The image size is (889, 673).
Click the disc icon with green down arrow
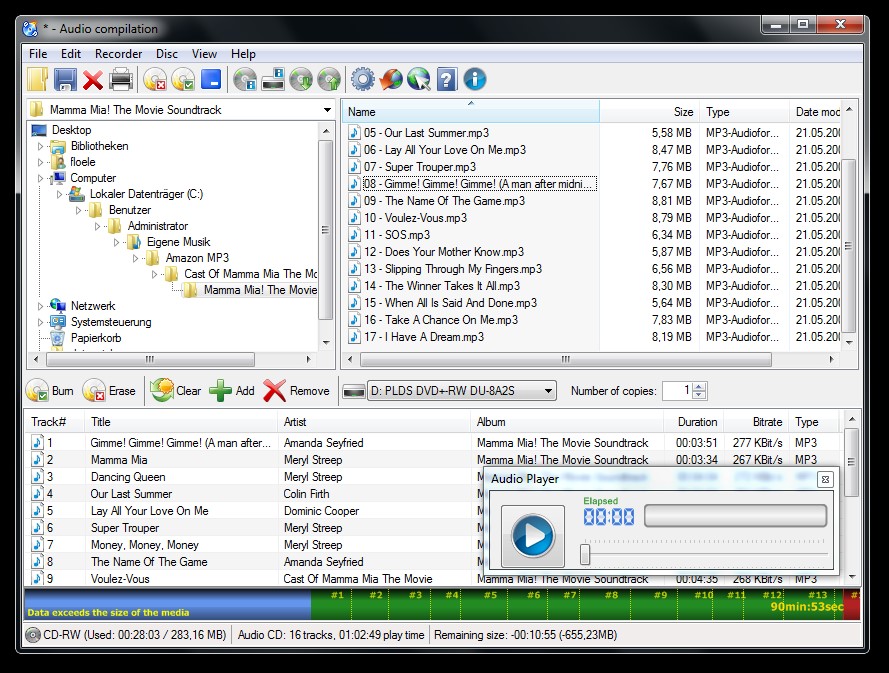click(301, 79)
